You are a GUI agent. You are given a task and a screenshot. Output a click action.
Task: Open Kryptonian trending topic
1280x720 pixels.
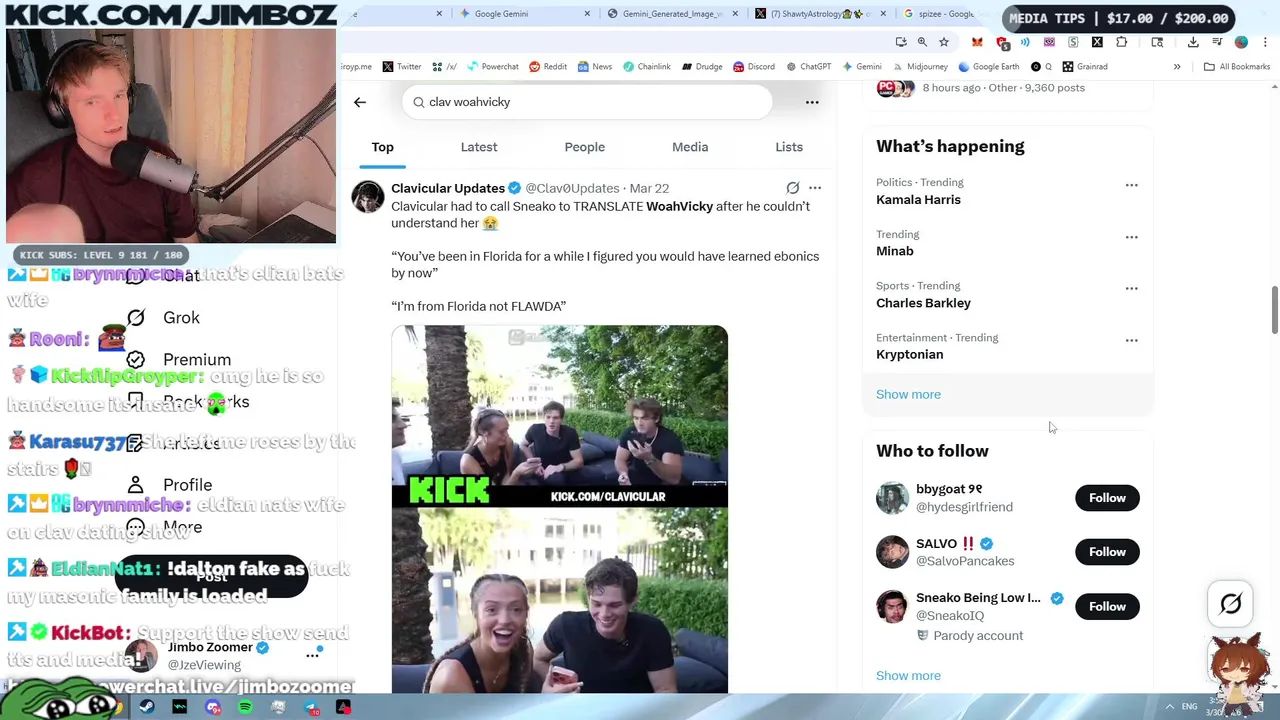tap(909, 354)
